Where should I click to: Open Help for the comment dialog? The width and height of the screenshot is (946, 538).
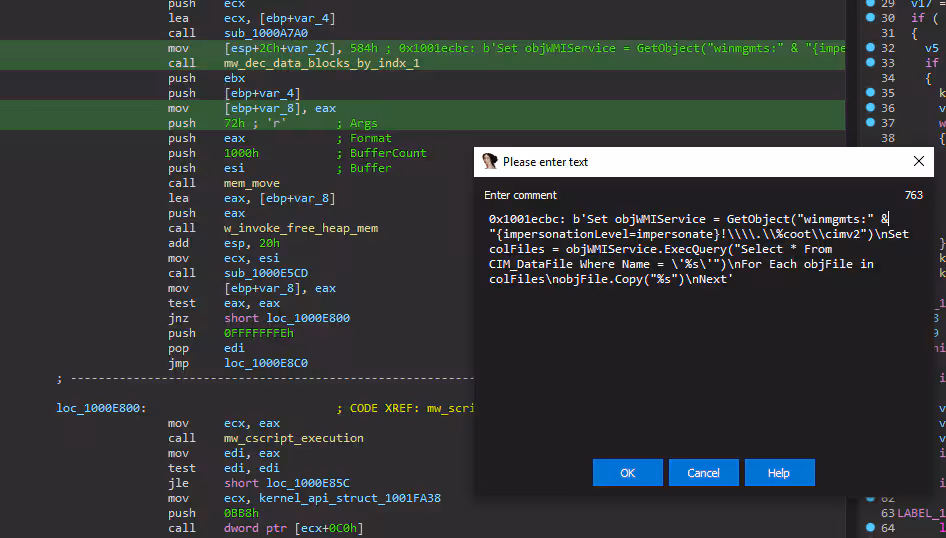[779, 473]
